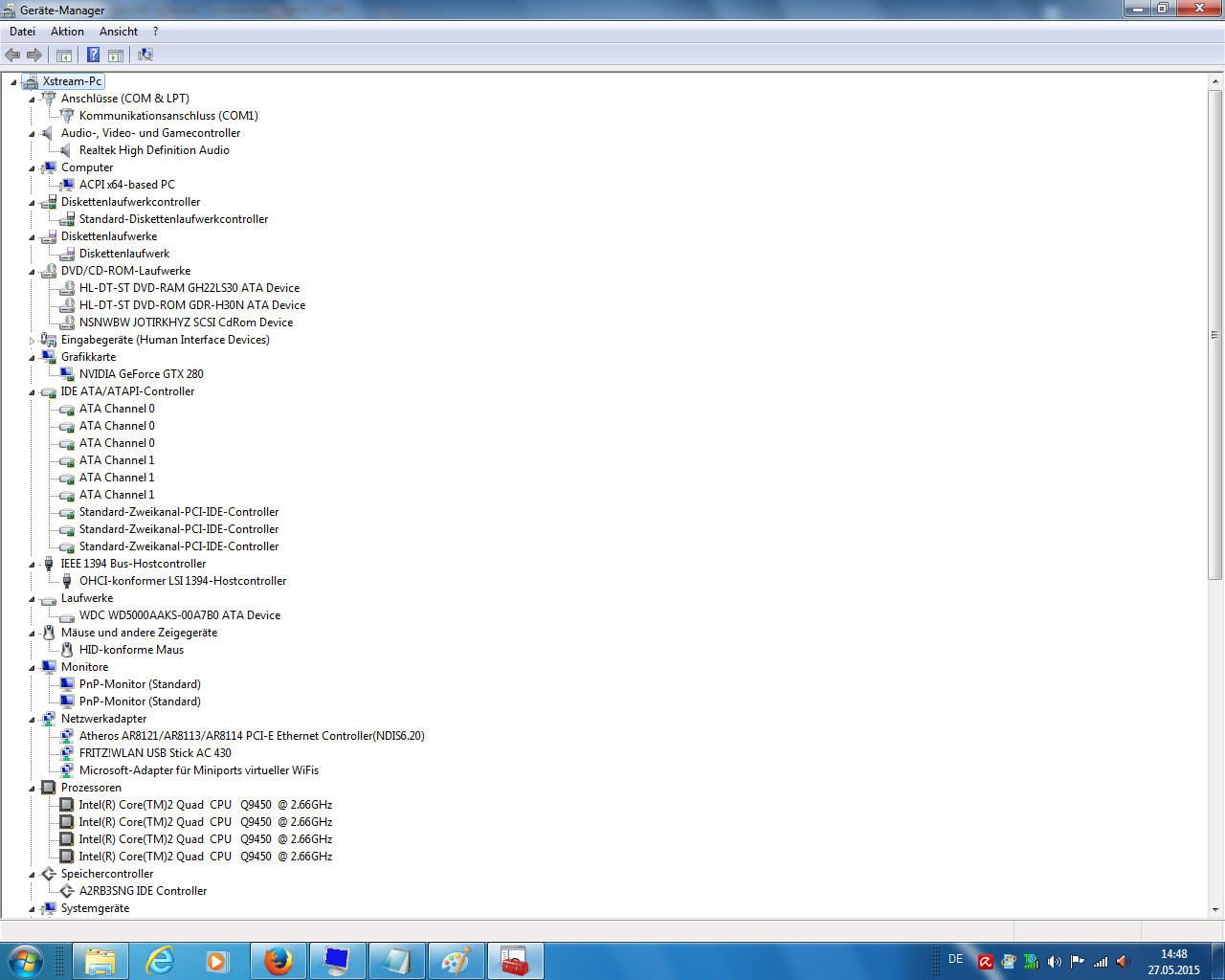Open Windows Explorer from the taskbar
Image resolution: width=1225 pixels, height=980 pixels.
click(x=100, y=961)
